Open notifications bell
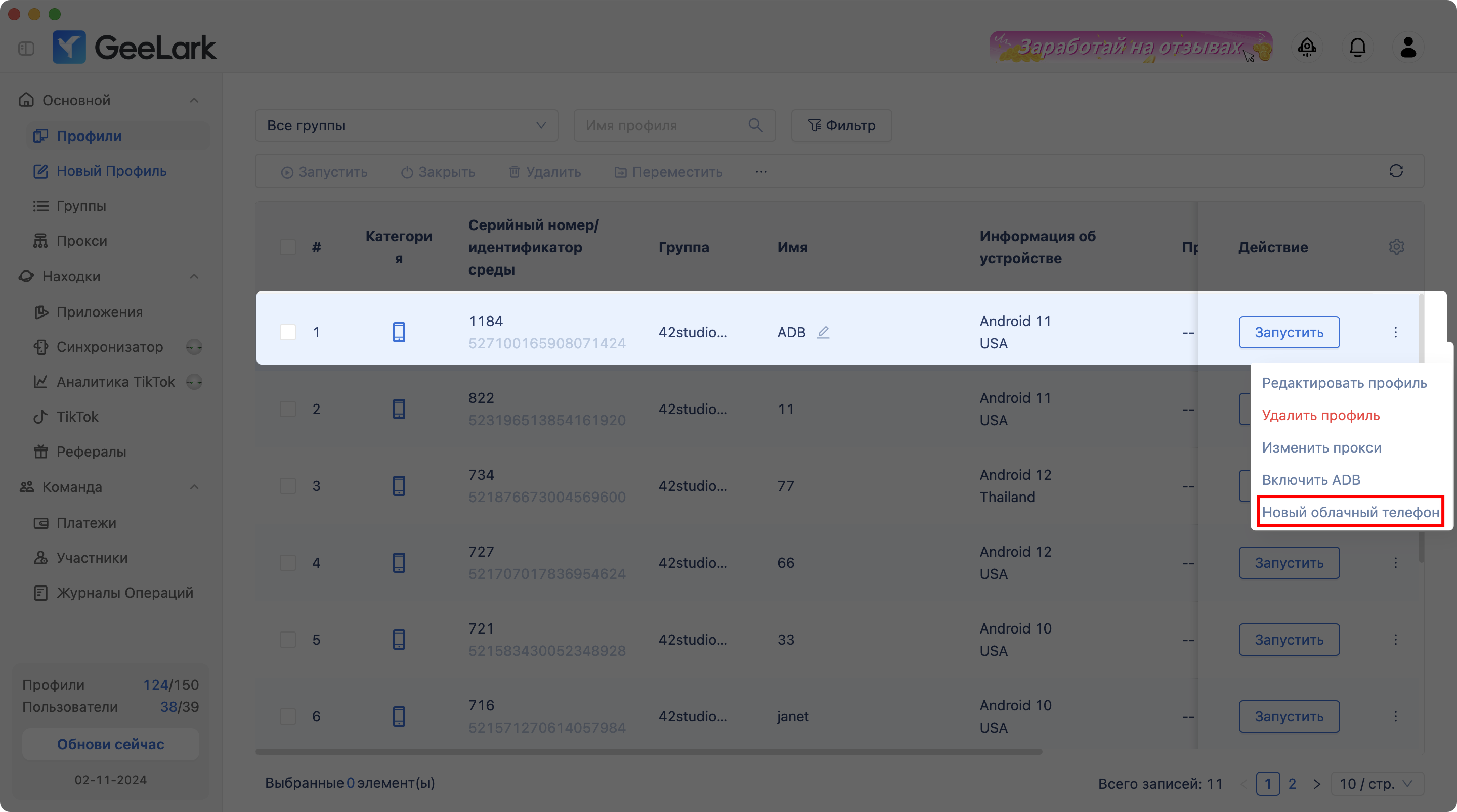The width and height of the screenshot is (1457, 812). [x=1357, y=48]
